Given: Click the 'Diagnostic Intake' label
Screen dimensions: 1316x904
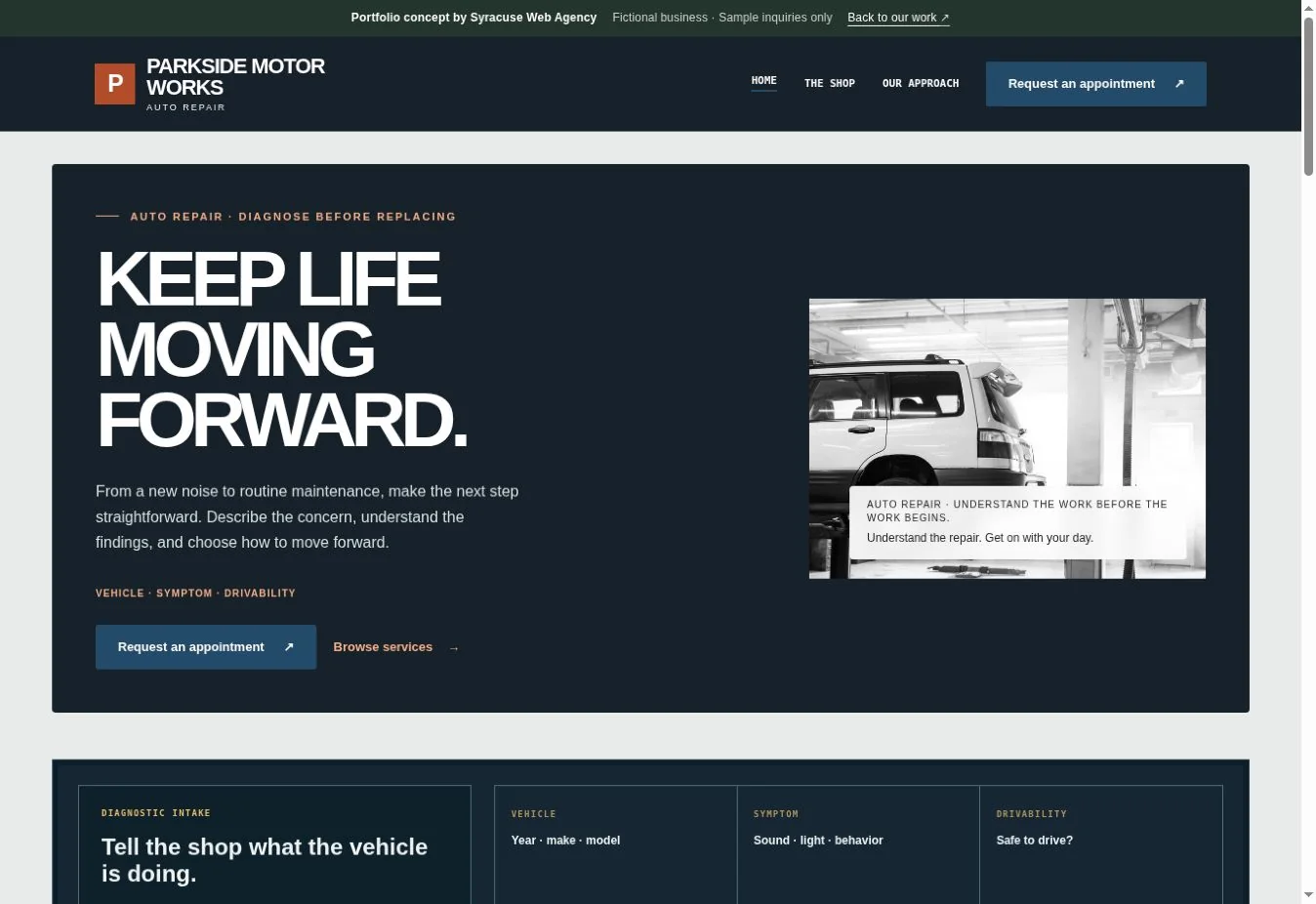Looking at the screenshot, I should tap(156, 813).
